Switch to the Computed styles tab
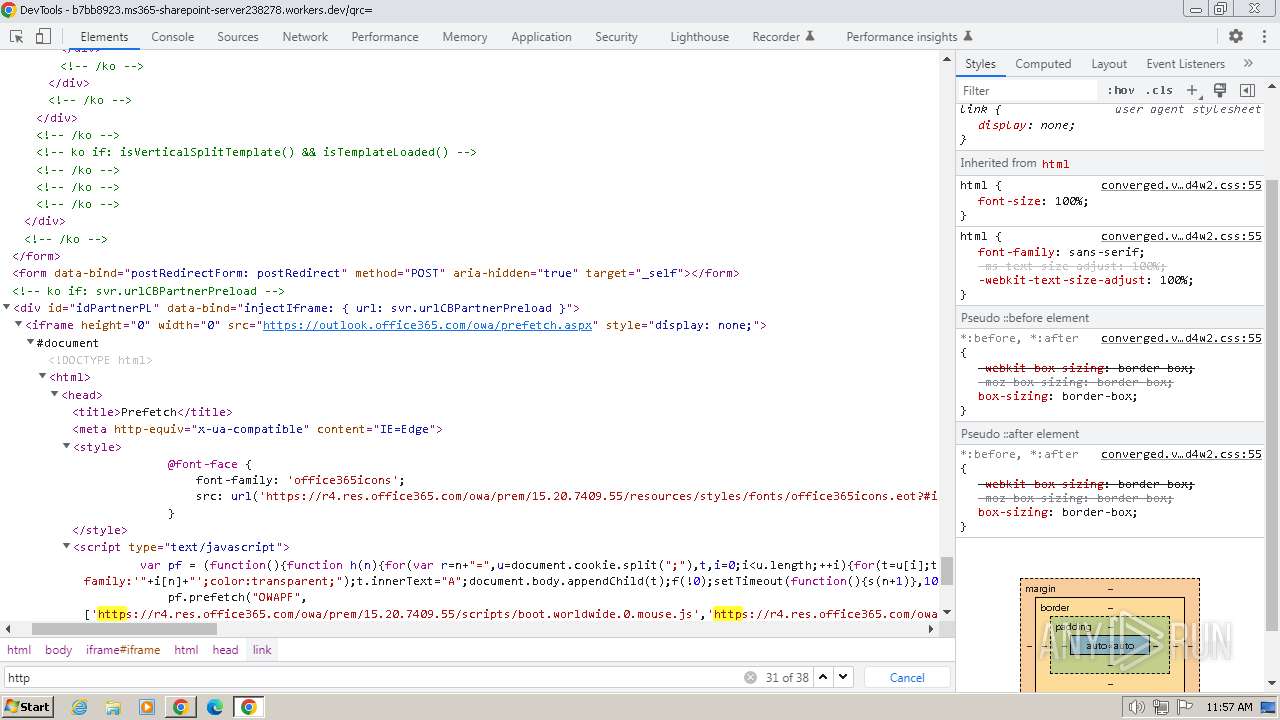1280x720 pixels. (1043, 63)
